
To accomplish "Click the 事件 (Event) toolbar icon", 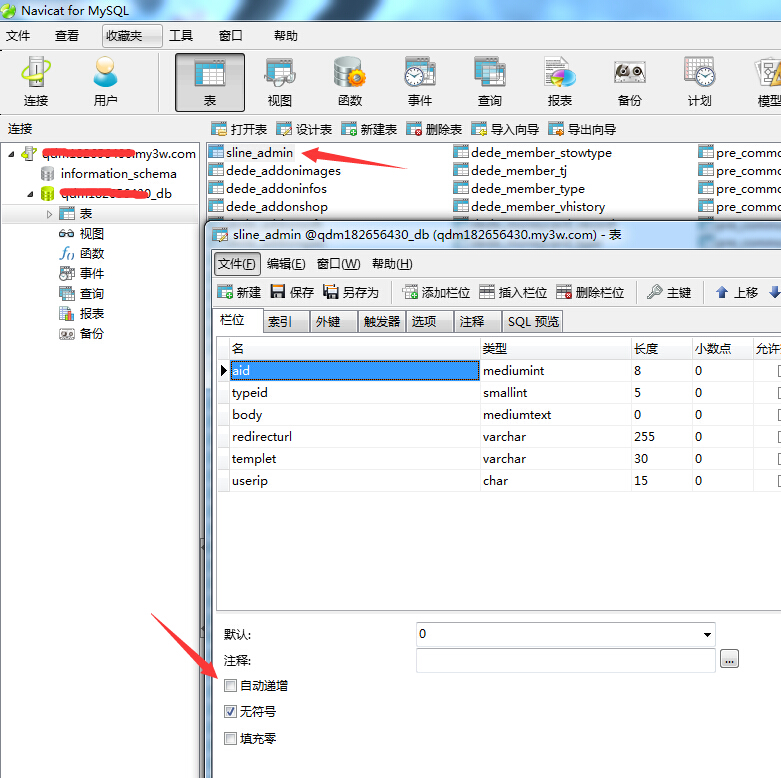I will tap(420, 81).
